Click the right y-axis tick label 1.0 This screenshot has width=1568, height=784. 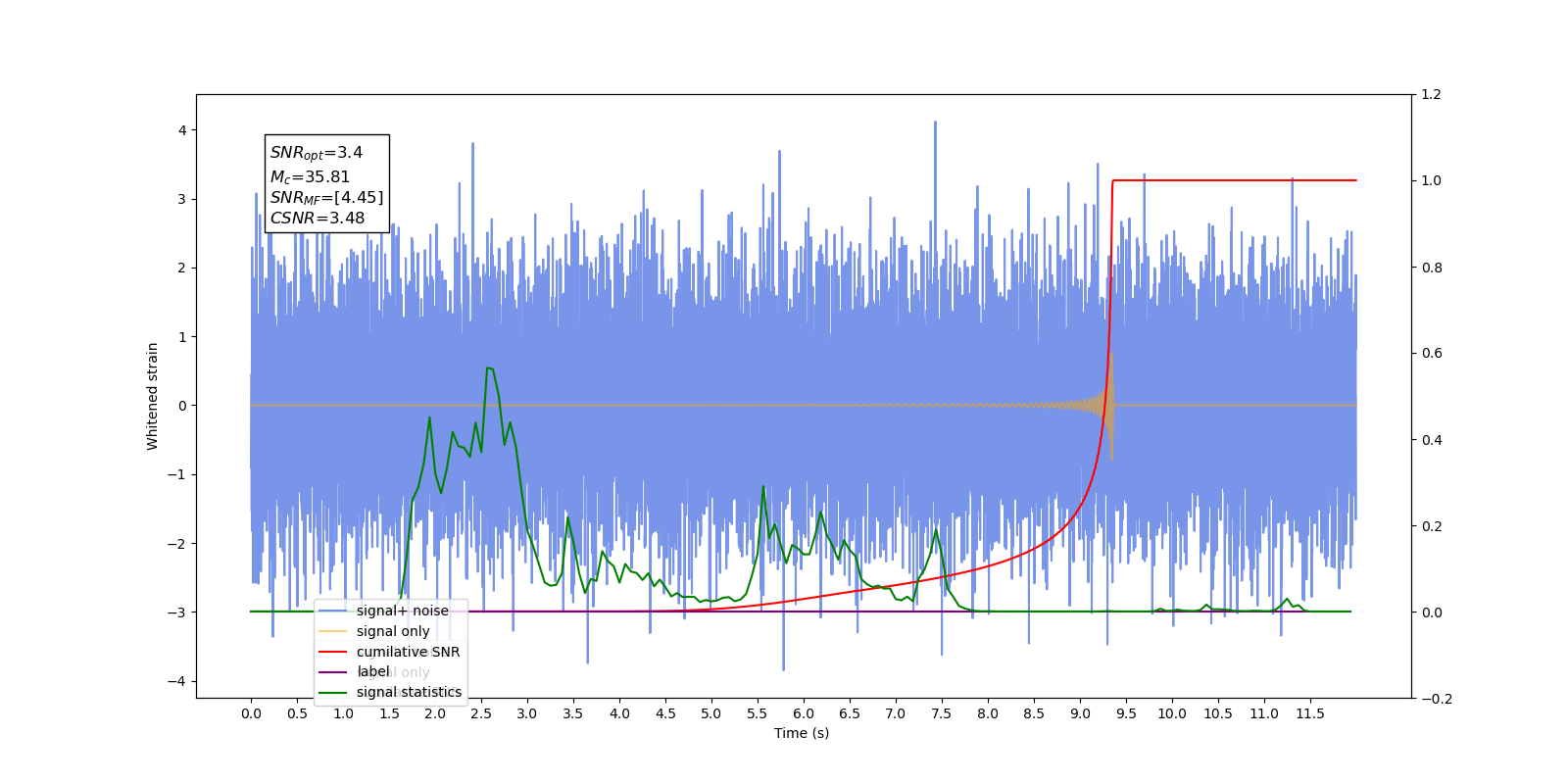(x=1431, y=181)
